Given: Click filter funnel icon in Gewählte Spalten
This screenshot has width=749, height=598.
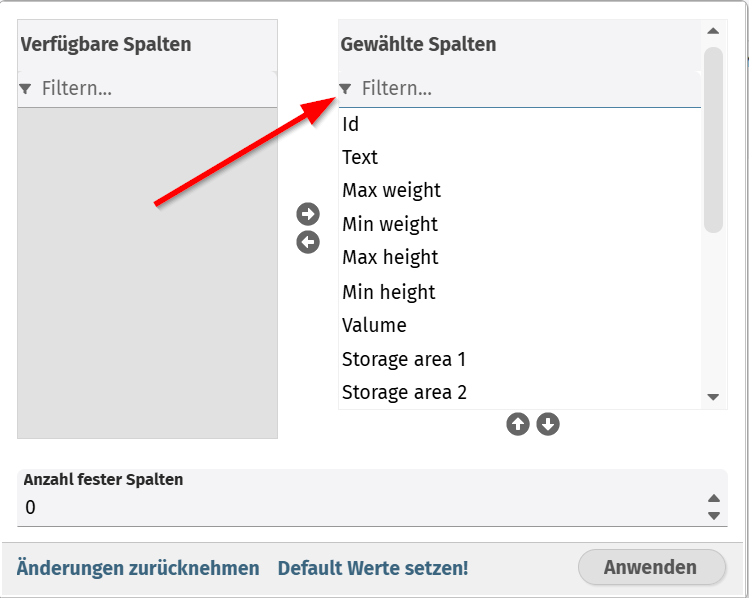Looking at the screenshot, I should (x=346, y=89).
